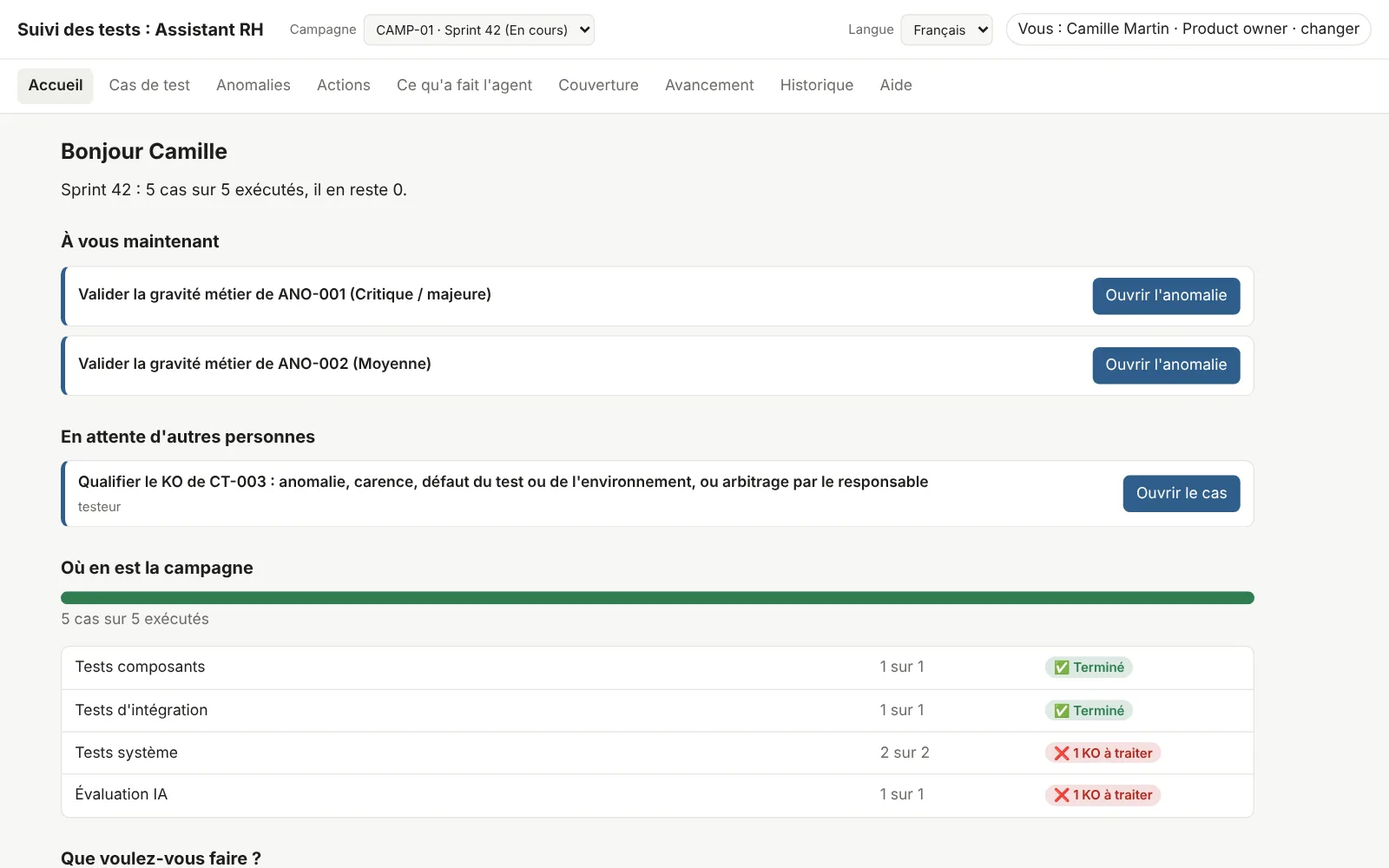Go to the Anomalies tab

(x=253, y=85)
